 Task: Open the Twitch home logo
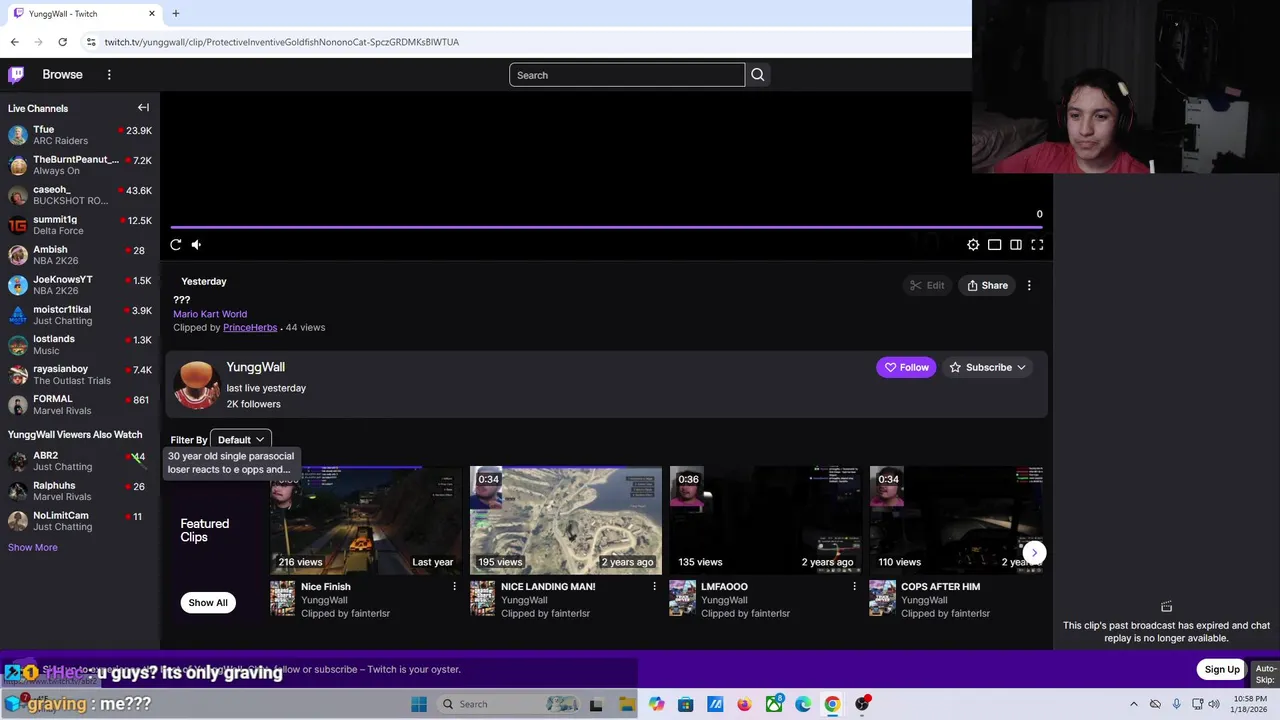[16, 74]
